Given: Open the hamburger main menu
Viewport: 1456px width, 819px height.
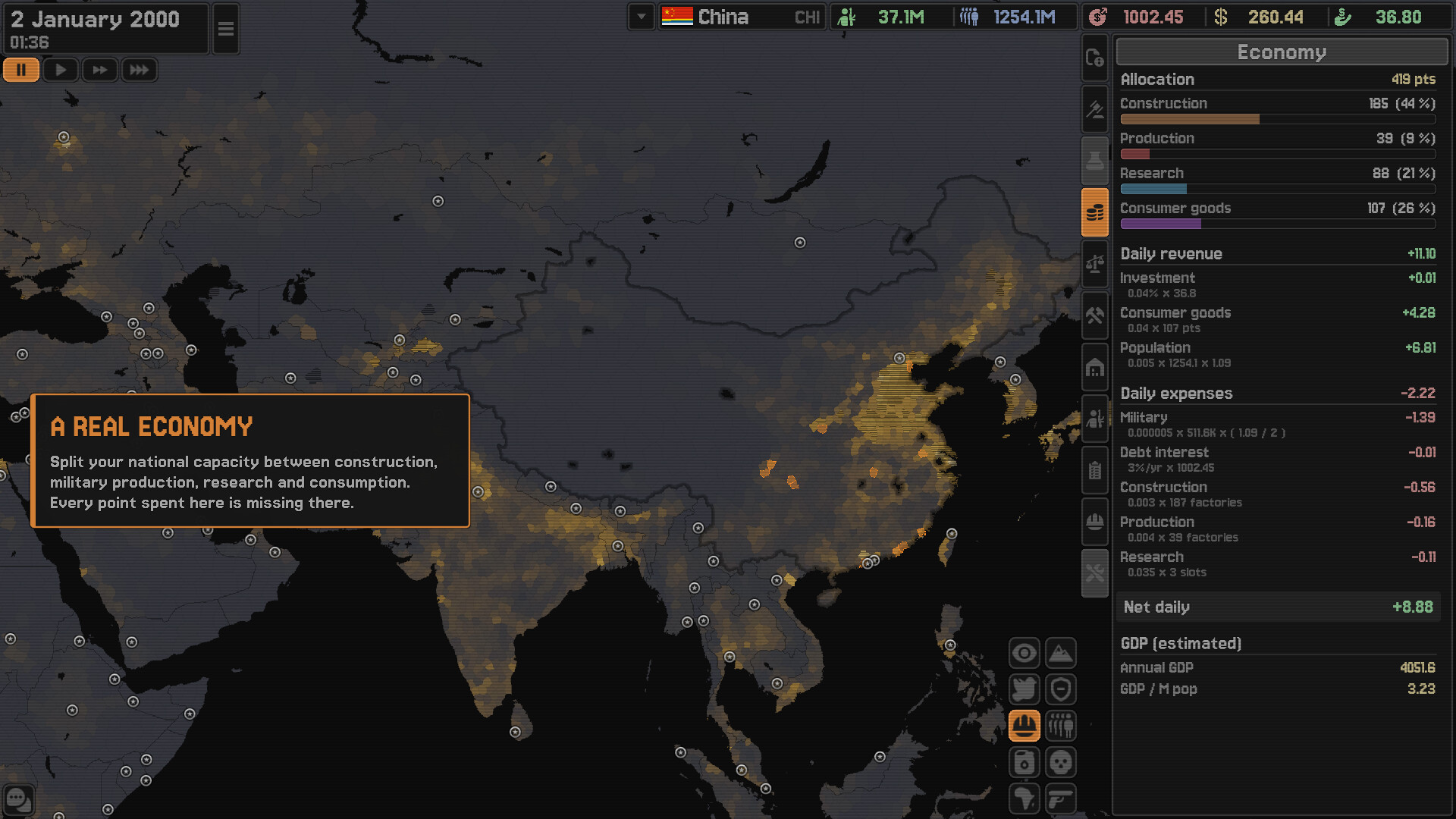Looking at the screenshot, I should (226, 29).
